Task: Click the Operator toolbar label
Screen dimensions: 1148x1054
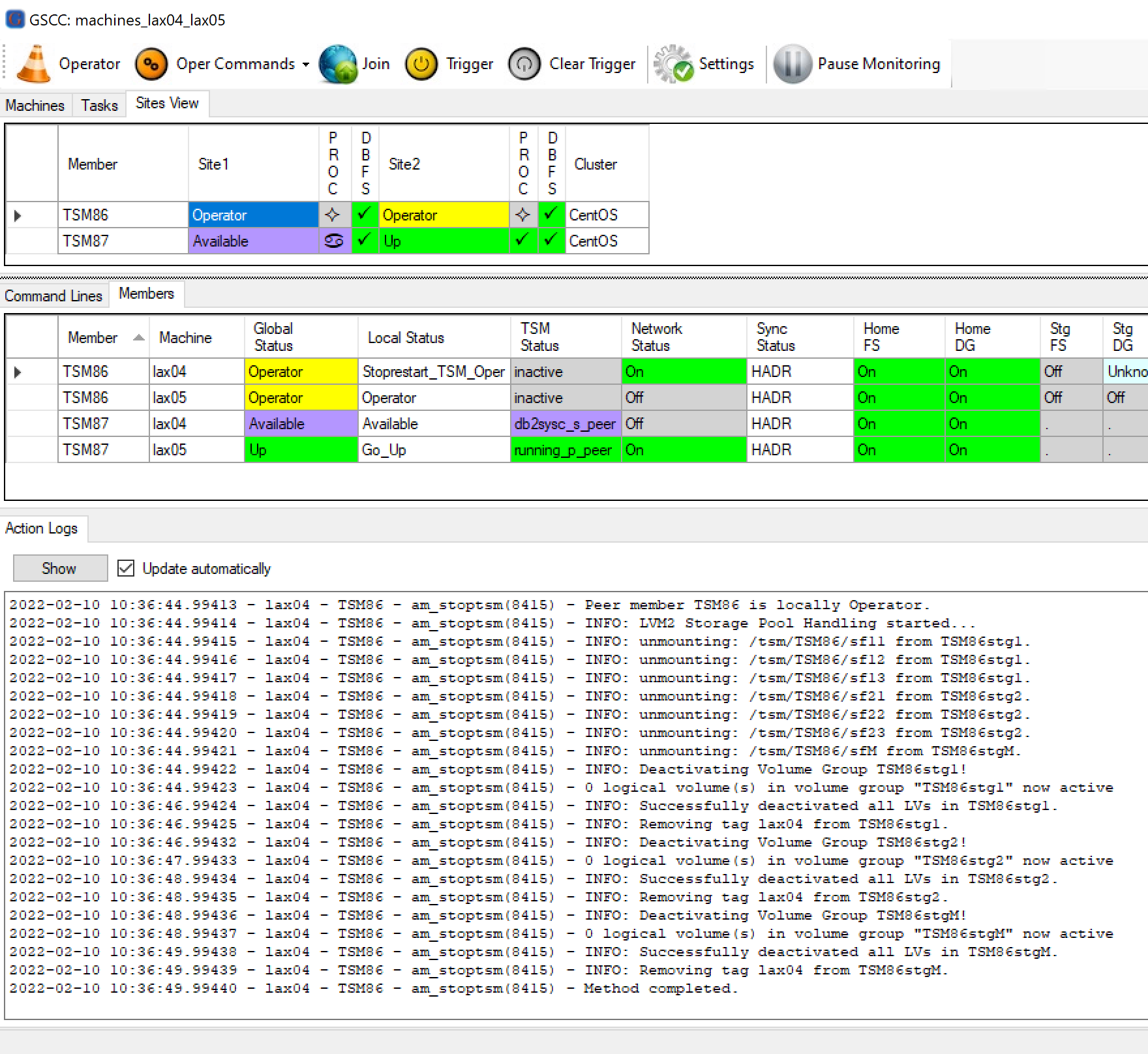Action: coord(89,64)
